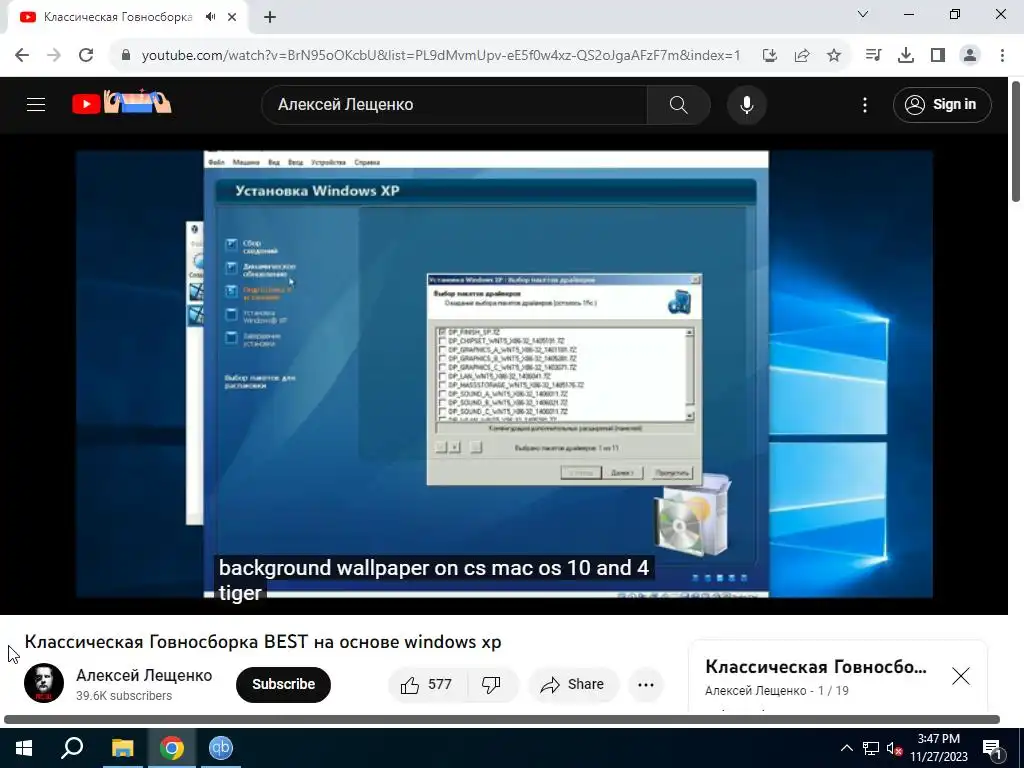Open more actions menu beside Share

646,684
